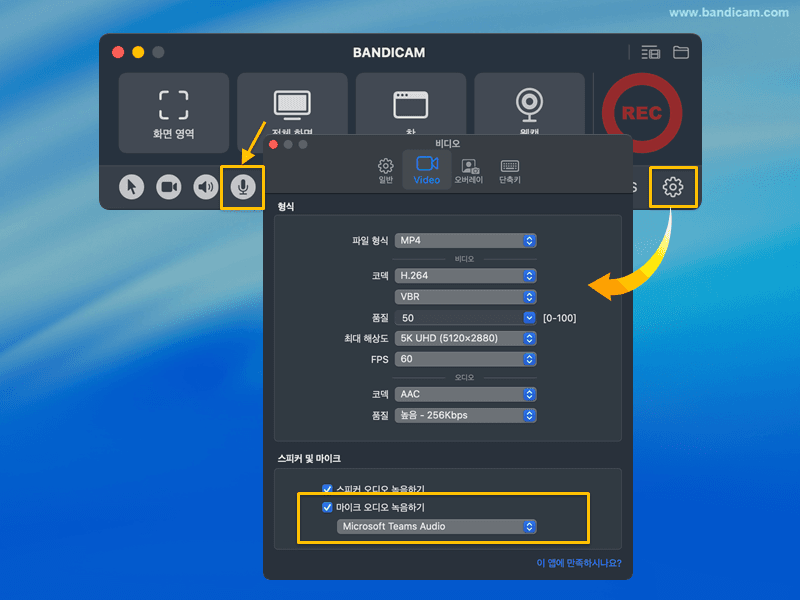The image size is (800, 600).
Task: Uncheck 마이크 오디오 녹음하기 checkbox
Action: point(327,507)
